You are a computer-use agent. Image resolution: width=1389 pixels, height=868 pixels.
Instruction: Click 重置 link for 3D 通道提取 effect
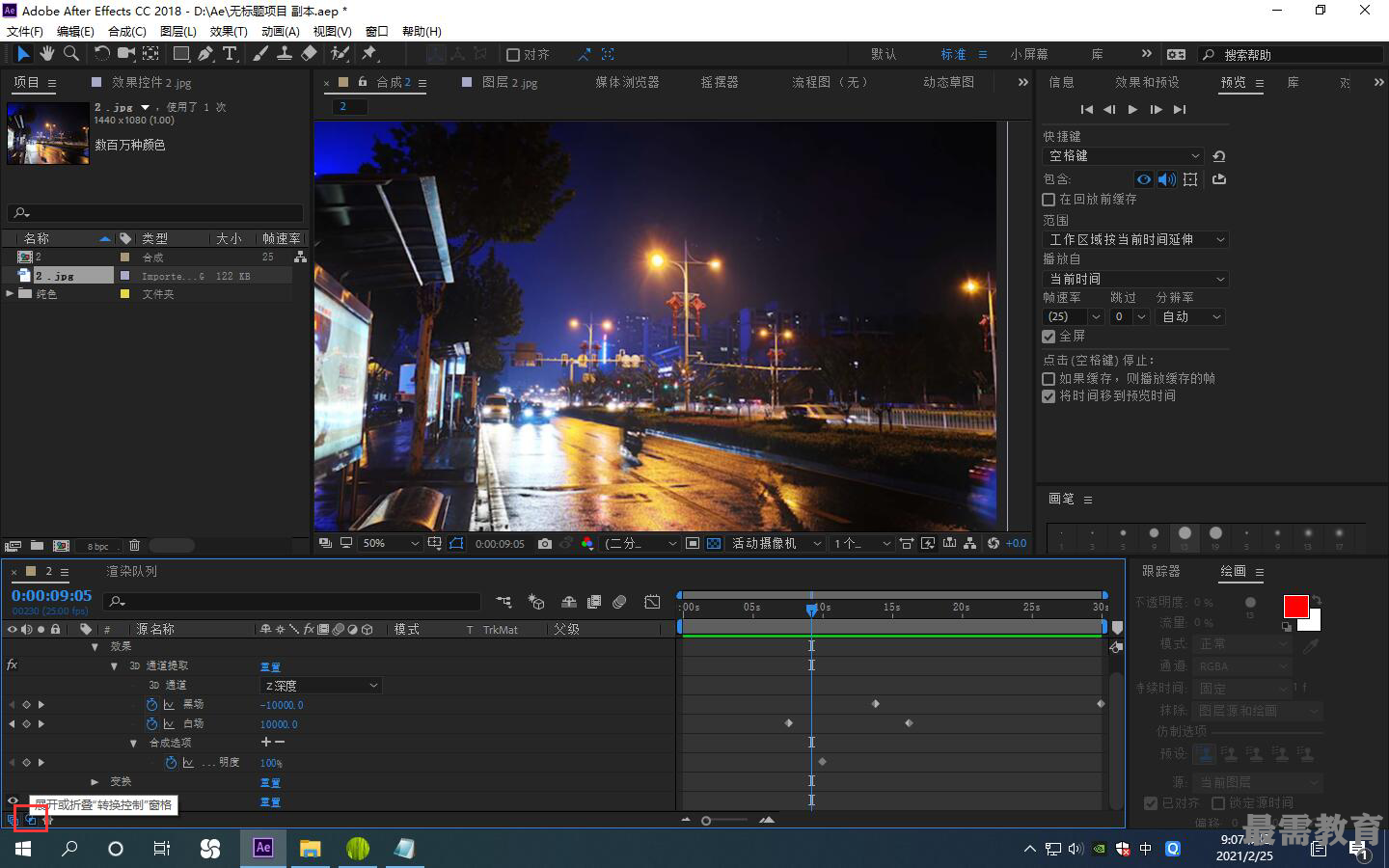pyautogui.click(x=270, y=666)
